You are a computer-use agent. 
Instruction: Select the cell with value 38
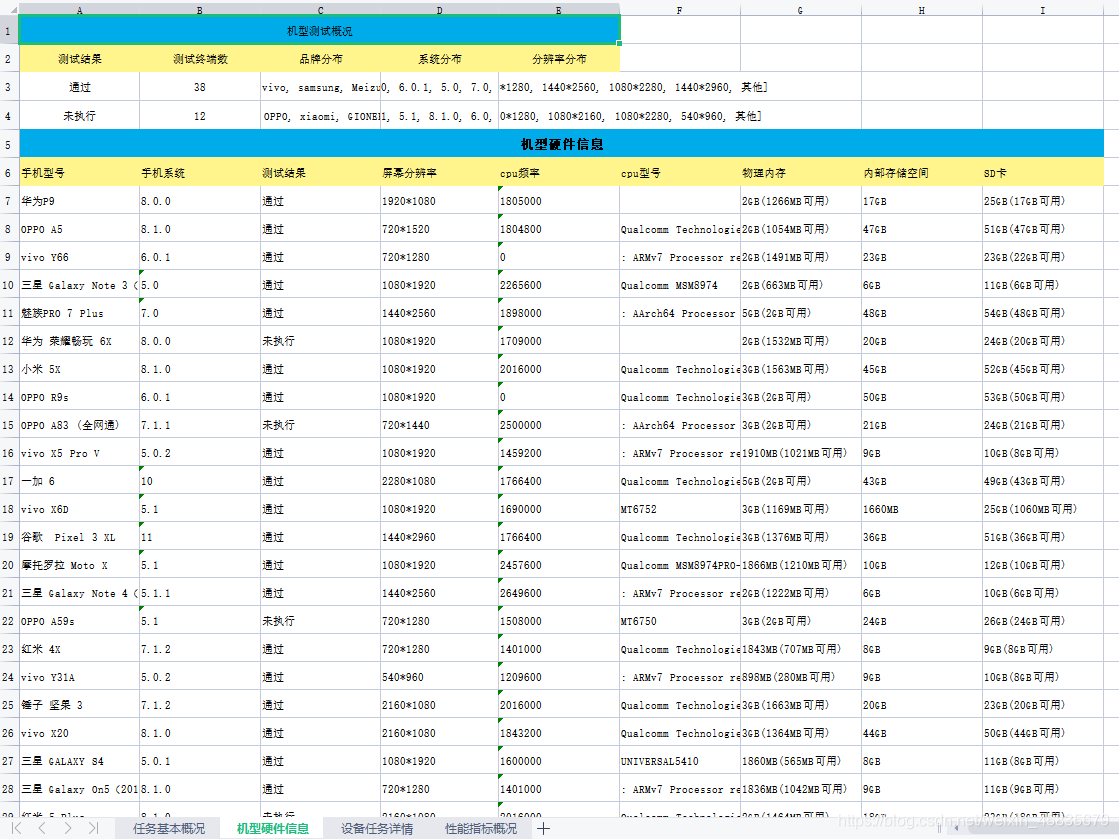pyautogui.click(x=200, y=87)
